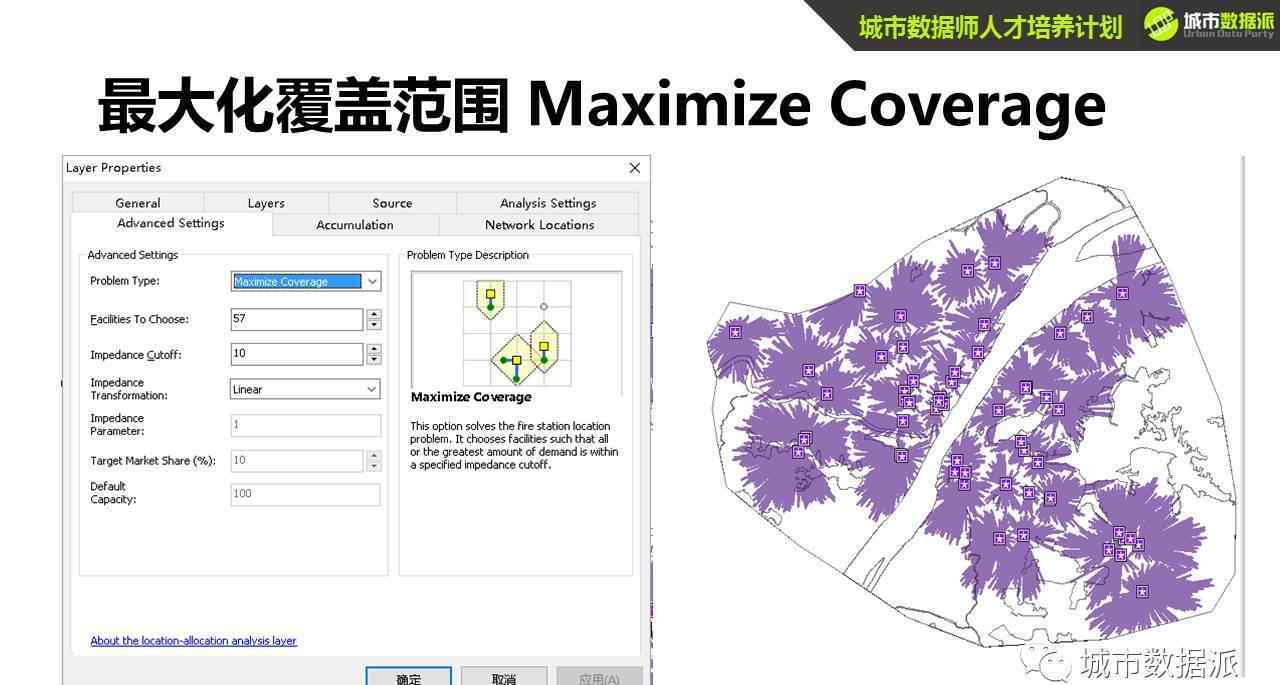1280x685 pixels.
Task: Click the Target Market Share down arrow
Action: tap(374, 466)
